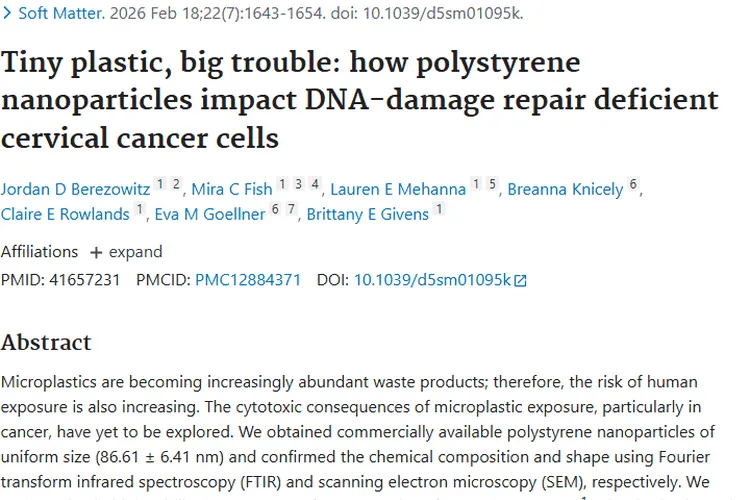Click author Eva M Goellner
Viewport: 750px width, 500px height.
[x=210, y=214]
